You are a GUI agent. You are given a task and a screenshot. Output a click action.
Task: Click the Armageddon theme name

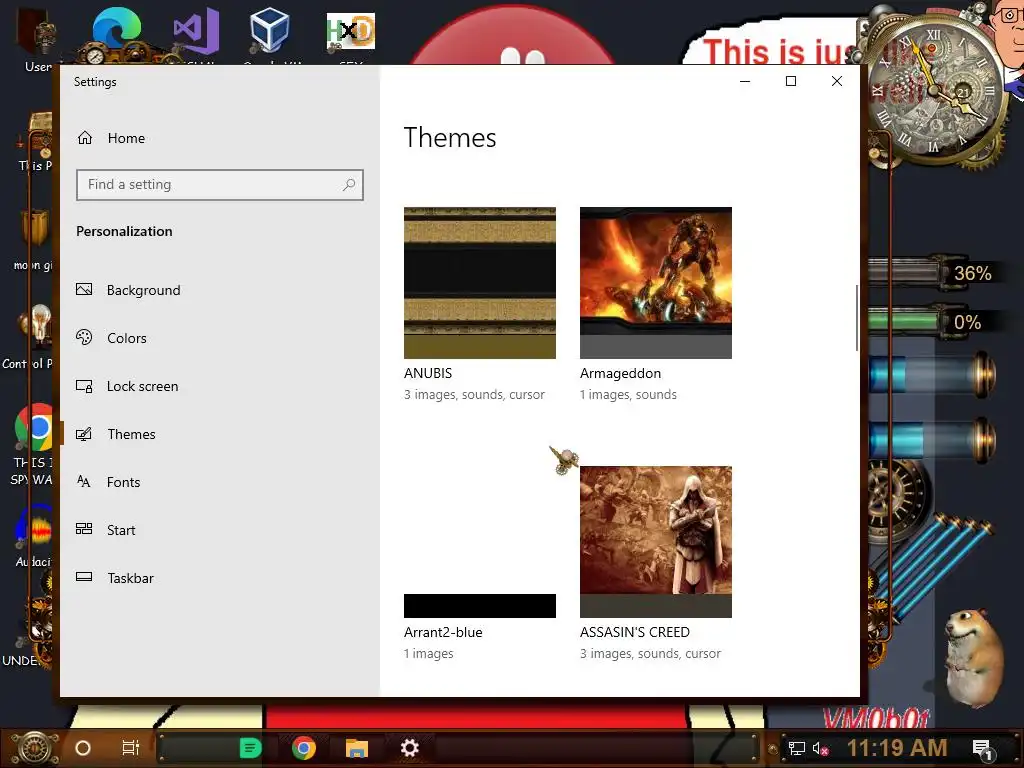[620, 374]
